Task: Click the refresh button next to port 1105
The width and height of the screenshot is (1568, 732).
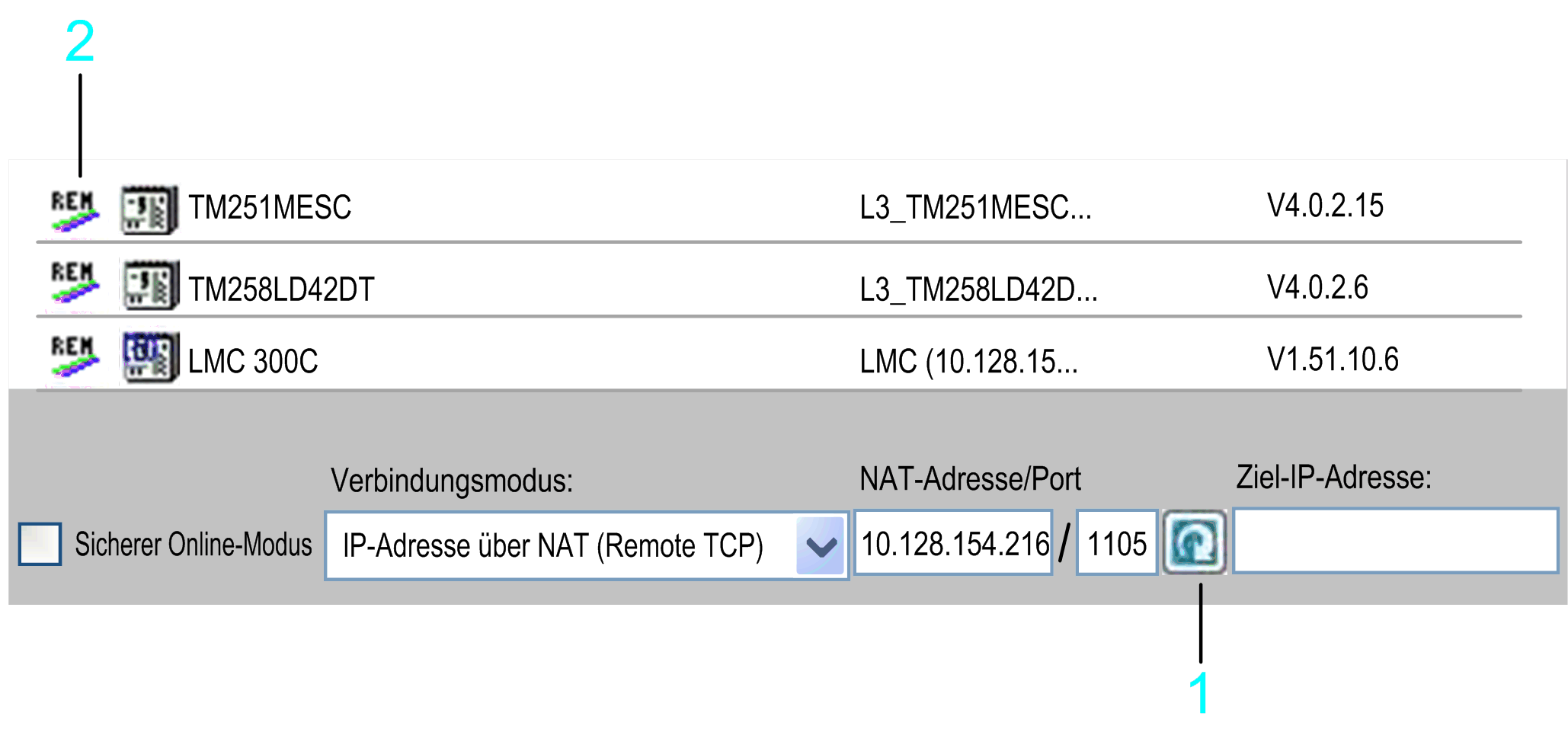Action: click(x=1194, y=542)
